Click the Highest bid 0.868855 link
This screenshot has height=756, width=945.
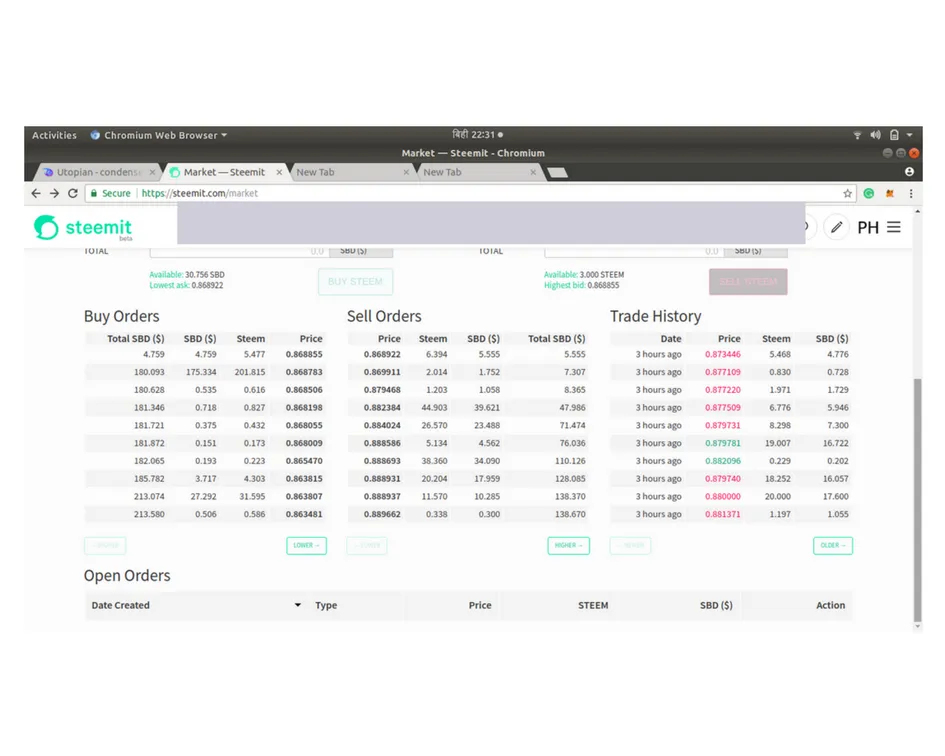(x=581, y=285)
